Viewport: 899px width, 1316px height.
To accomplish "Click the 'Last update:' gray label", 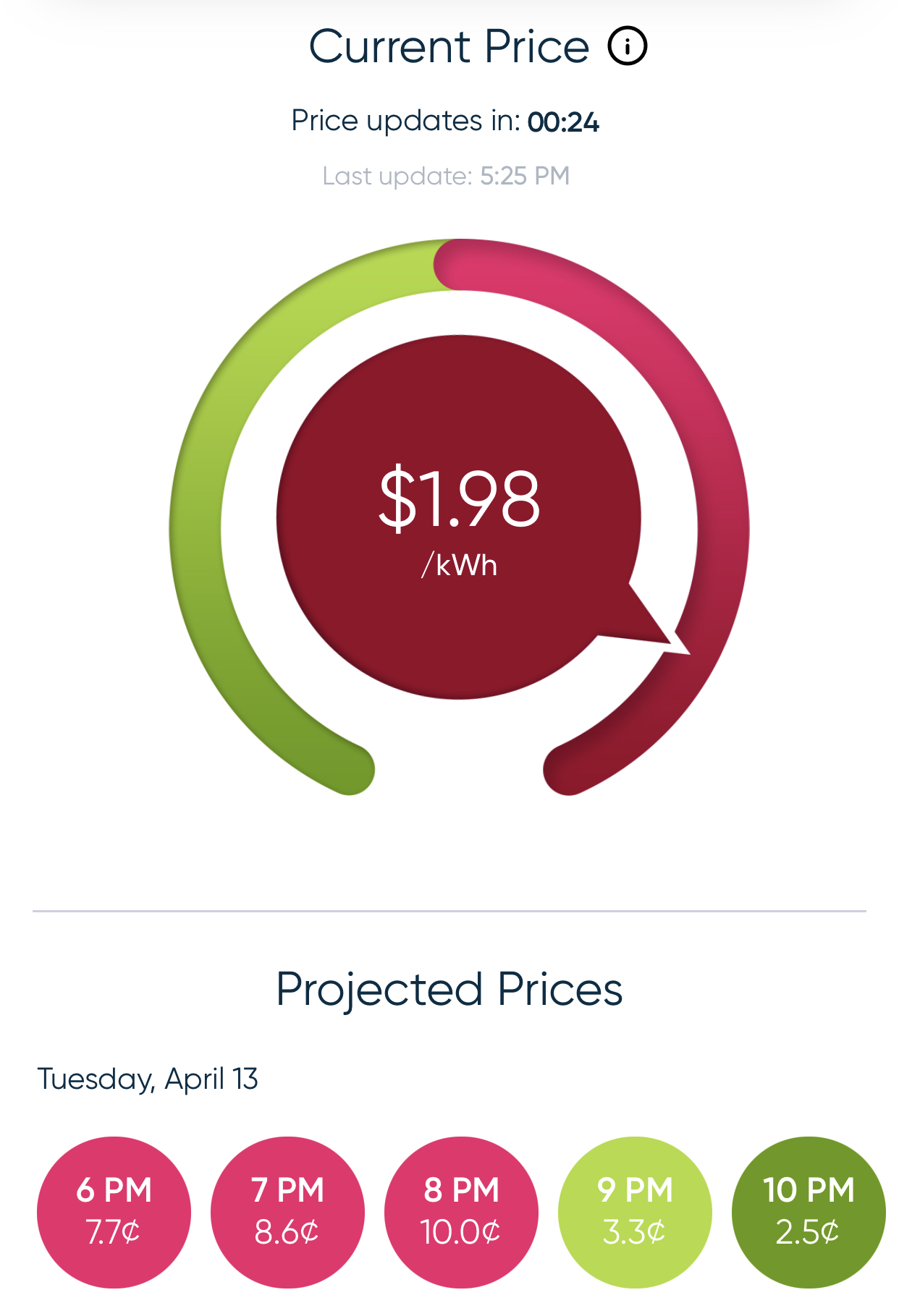I will click(397, 176).
